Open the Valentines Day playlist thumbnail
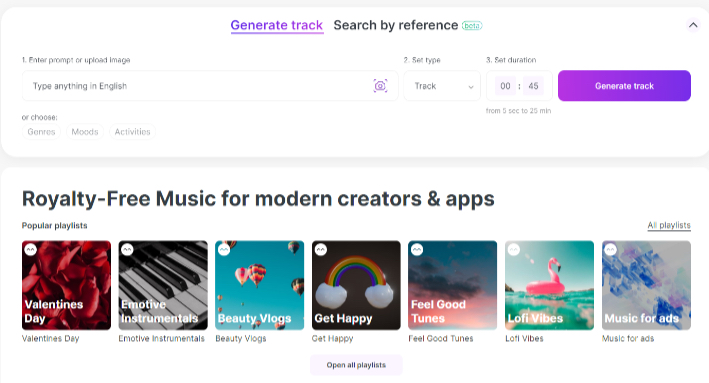Image resolution: width=709 pixels, height=383 pixels. point(66,285)
